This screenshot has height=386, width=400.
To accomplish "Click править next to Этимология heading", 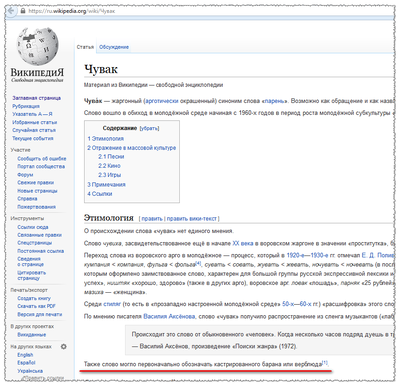I will coord(152,219).
